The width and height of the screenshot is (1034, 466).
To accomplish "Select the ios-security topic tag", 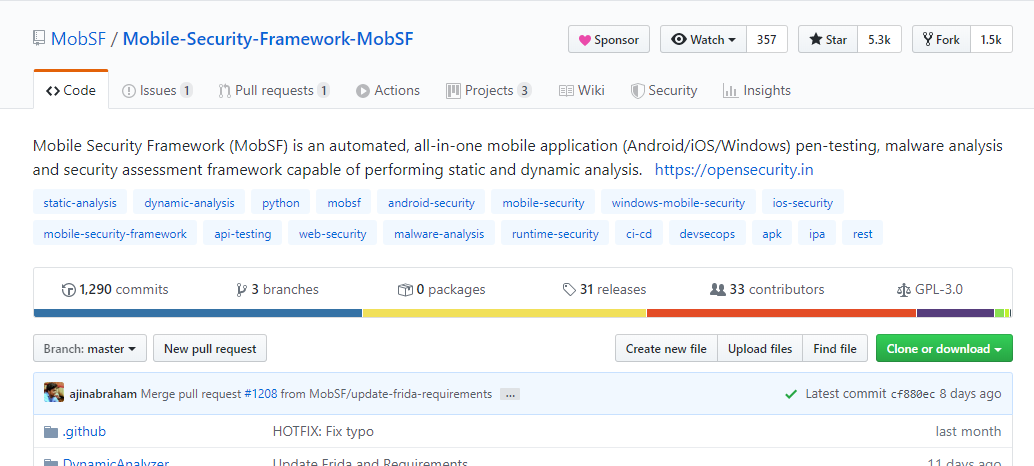I will 803,202.
